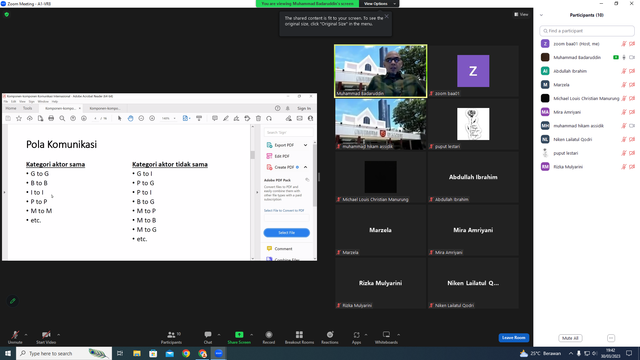640x360 pixels.
Task: Click the Leave Room button
Action: click(513, 338)
